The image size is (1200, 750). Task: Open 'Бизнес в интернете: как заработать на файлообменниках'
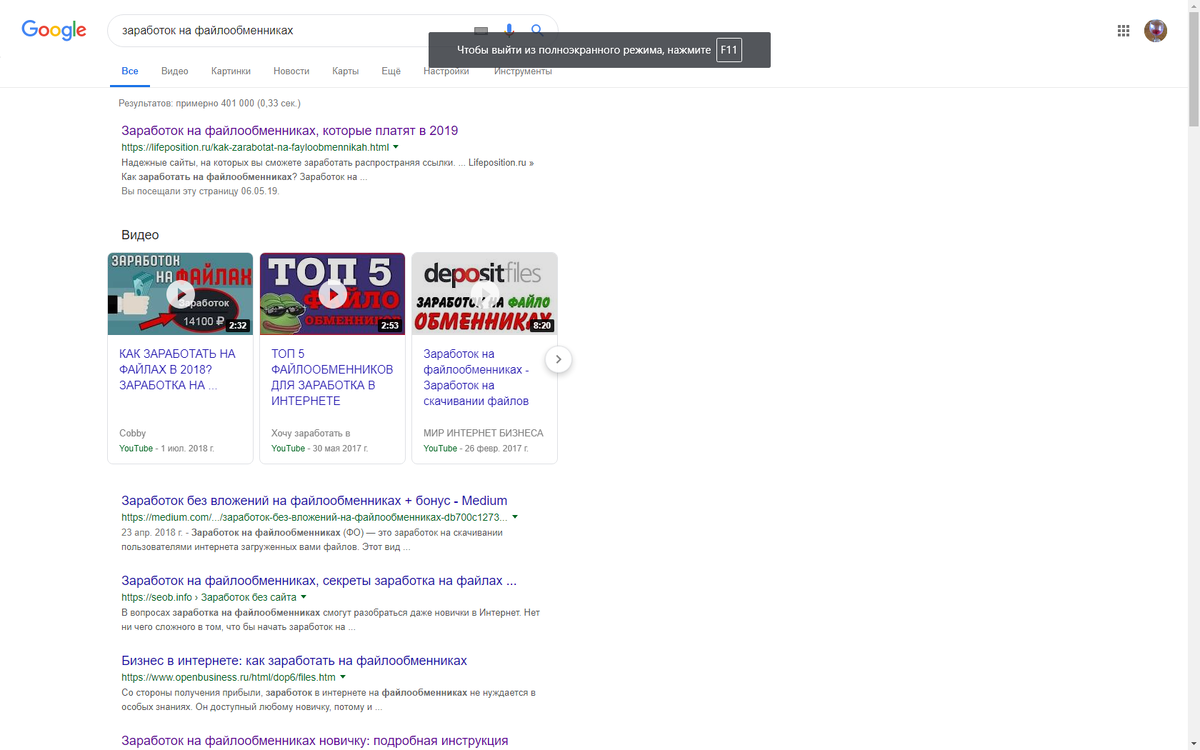(294, 660)
